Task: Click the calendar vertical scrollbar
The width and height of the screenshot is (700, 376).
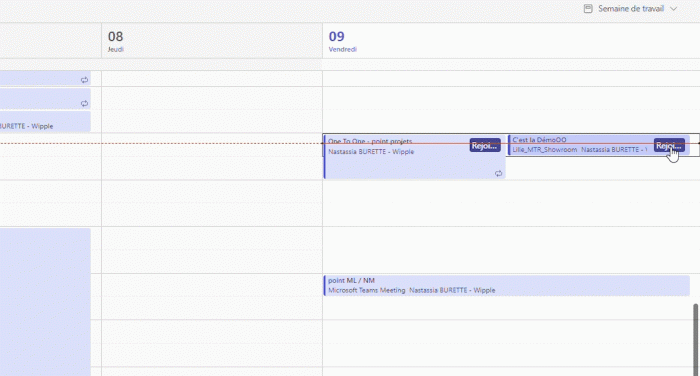Action: click(696, 339)
